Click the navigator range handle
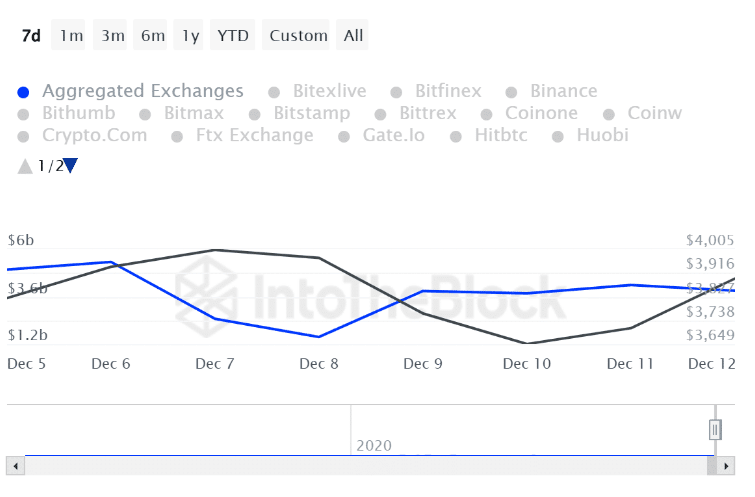755x497 pixels. pos(715,429)
